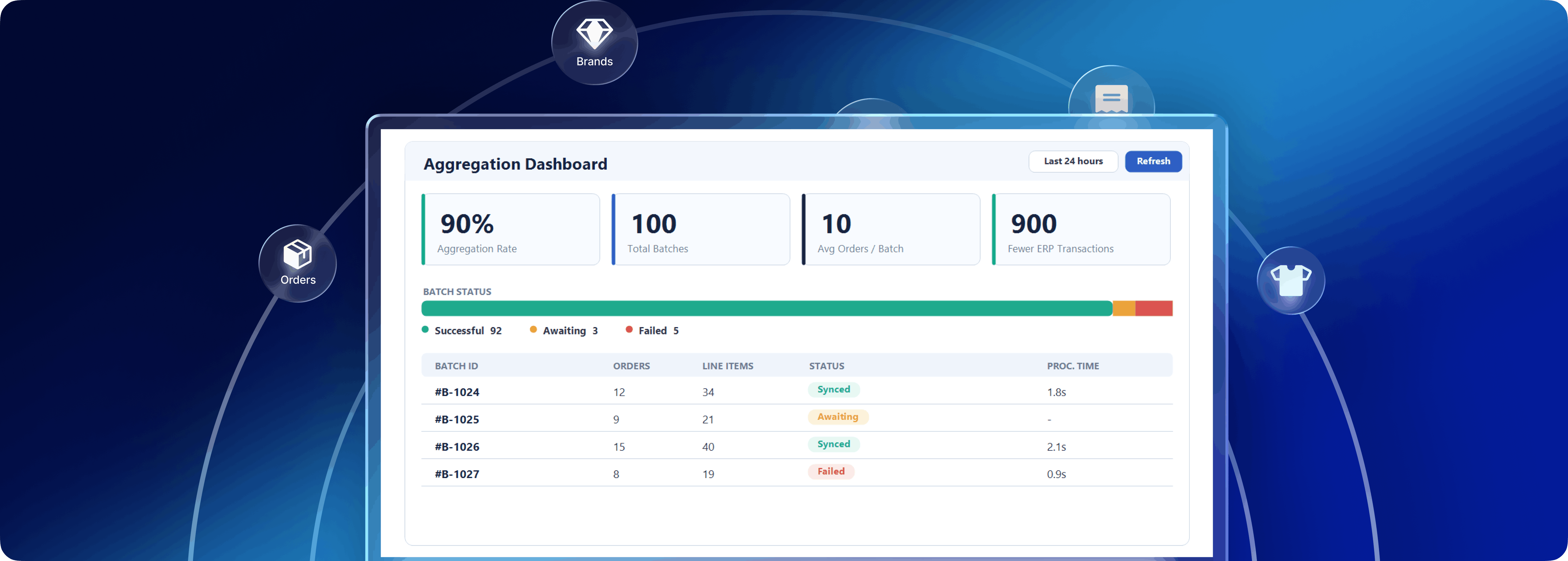Screen dimensions: 1568x561
Task: Click line items value 21 in #B-1025 row
Action: coord(708,420)
